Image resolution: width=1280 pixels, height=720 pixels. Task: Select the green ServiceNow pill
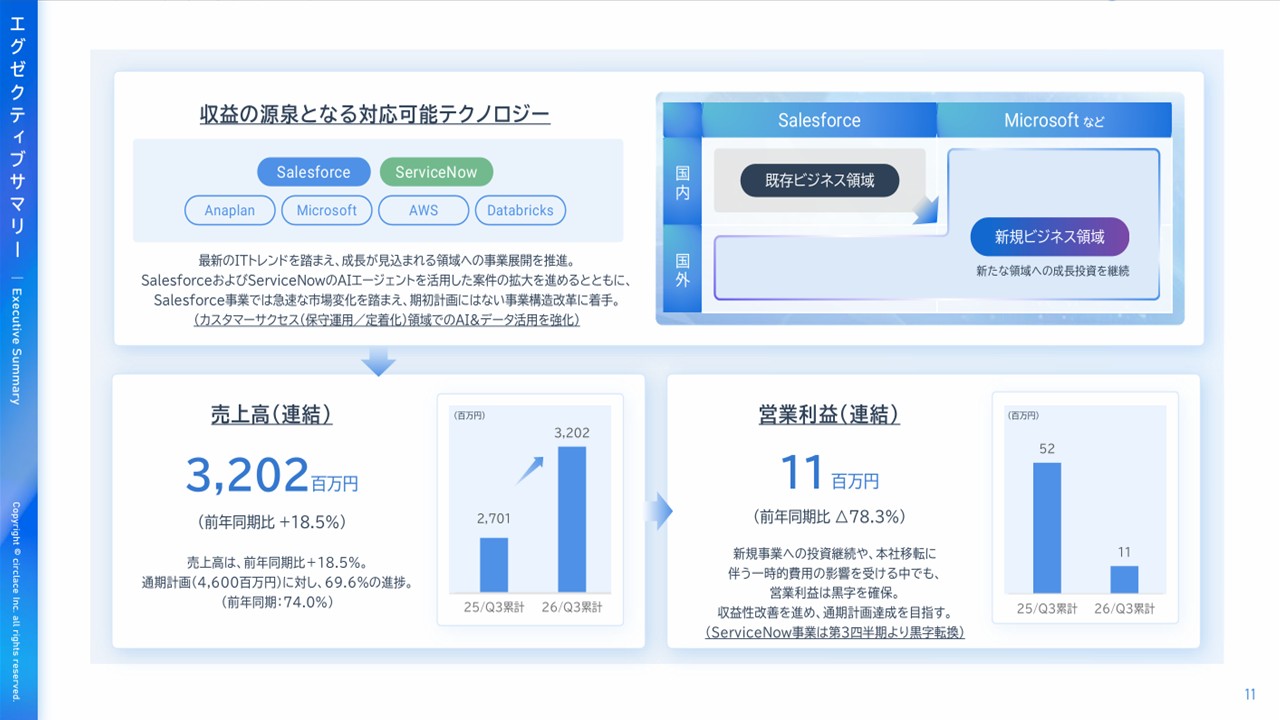(436, 172)
